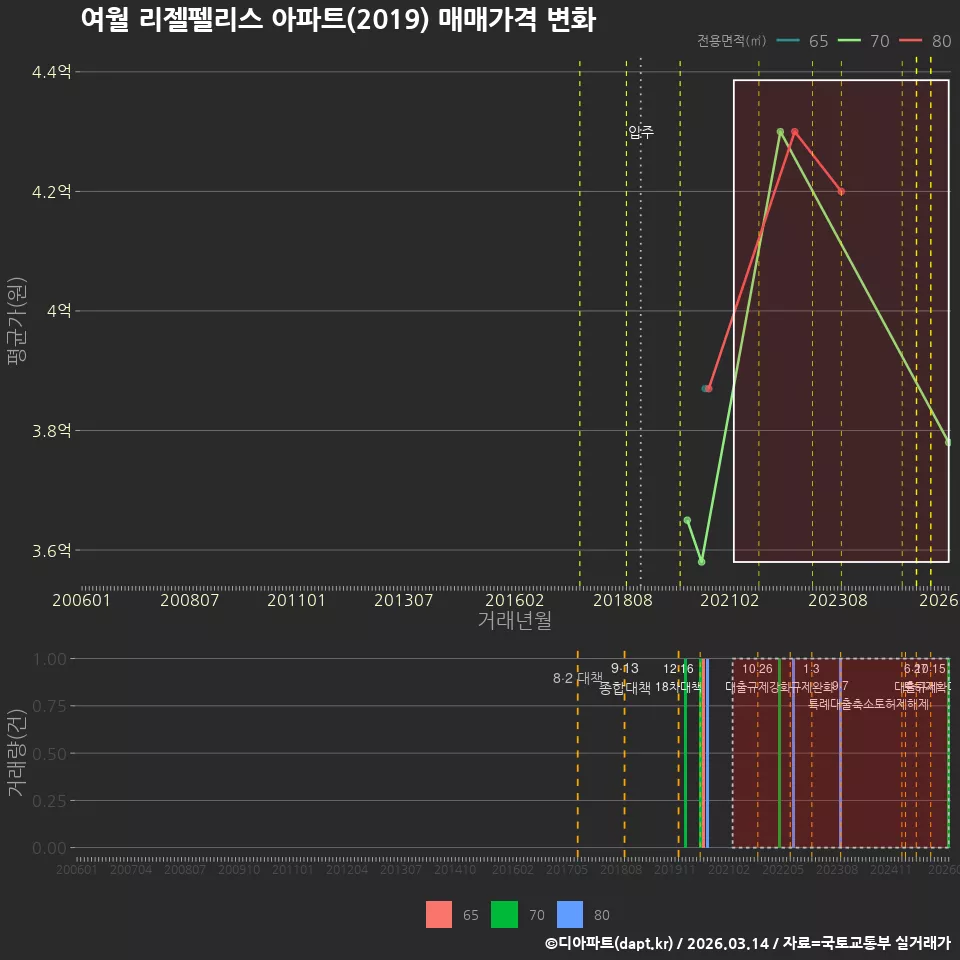Click the 3.6억 y-axis label
This screenshot has width=960, height=960.
[x=51, y=550]
